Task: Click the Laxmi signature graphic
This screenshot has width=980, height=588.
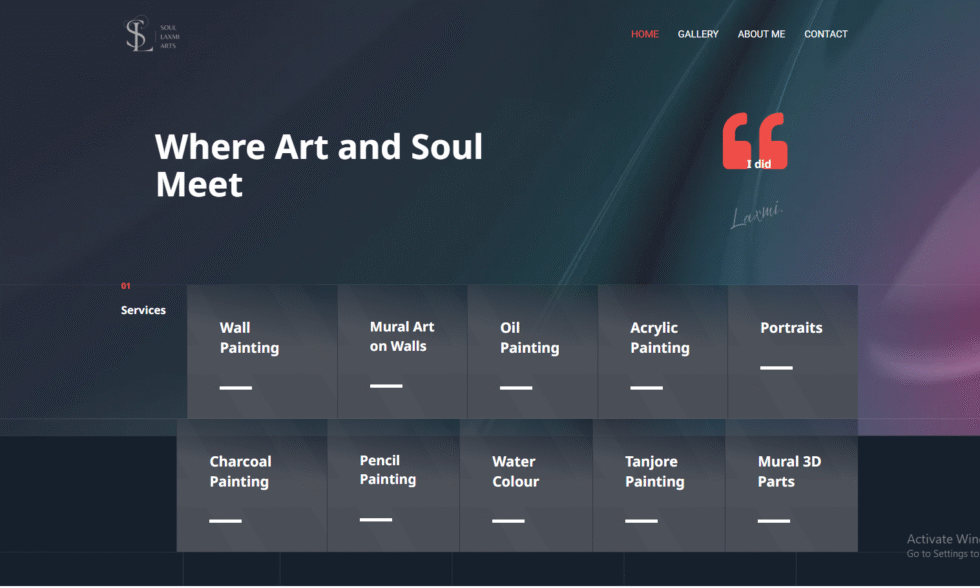Action: coord(756,215)
